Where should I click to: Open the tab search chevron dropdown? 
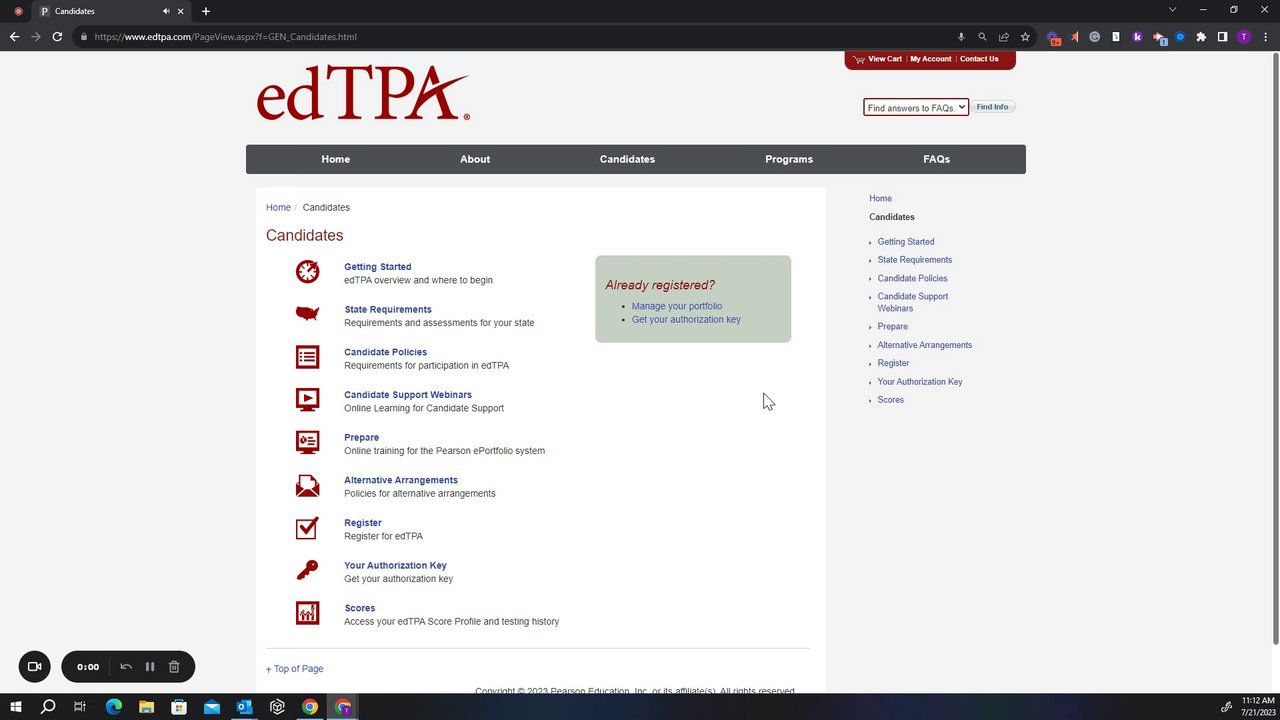pyautogui.click(x=1173, y=10)
